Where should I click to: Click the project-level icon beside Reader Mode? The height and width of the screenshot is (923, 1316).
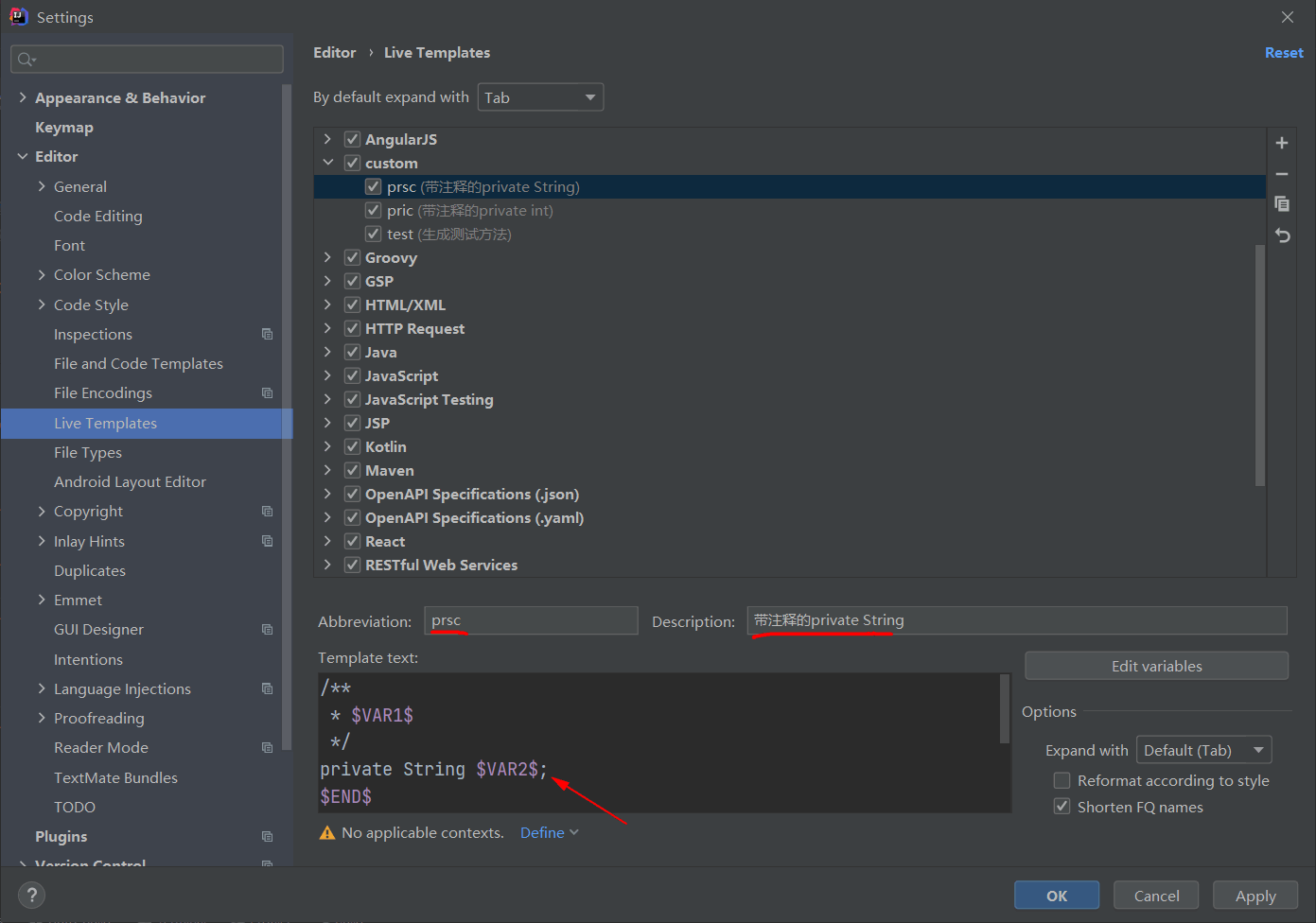point(267,747)
